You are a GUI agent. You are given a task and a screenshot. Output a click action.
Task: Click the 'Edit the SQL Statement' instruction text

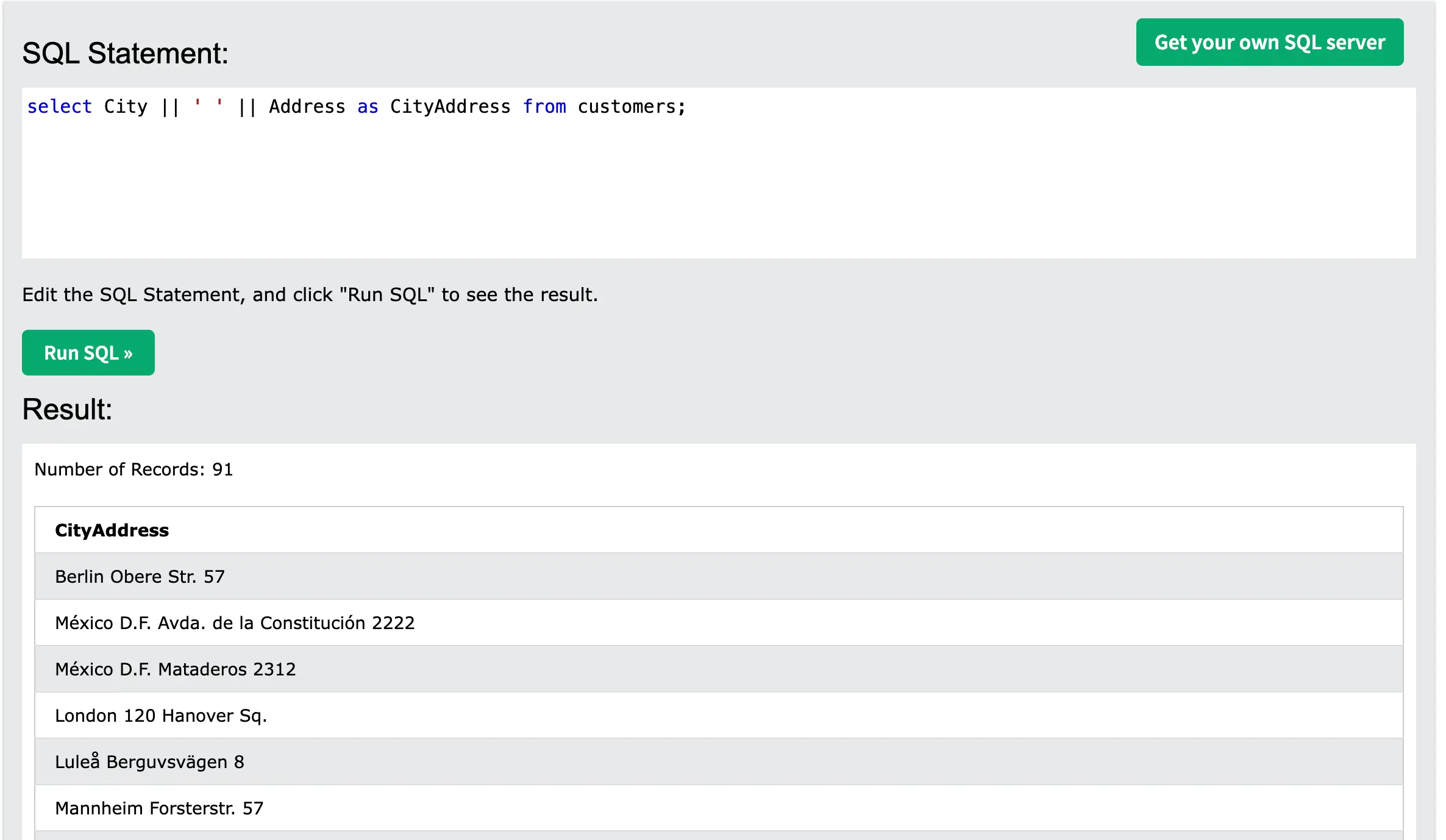click(x=310, y=295)
